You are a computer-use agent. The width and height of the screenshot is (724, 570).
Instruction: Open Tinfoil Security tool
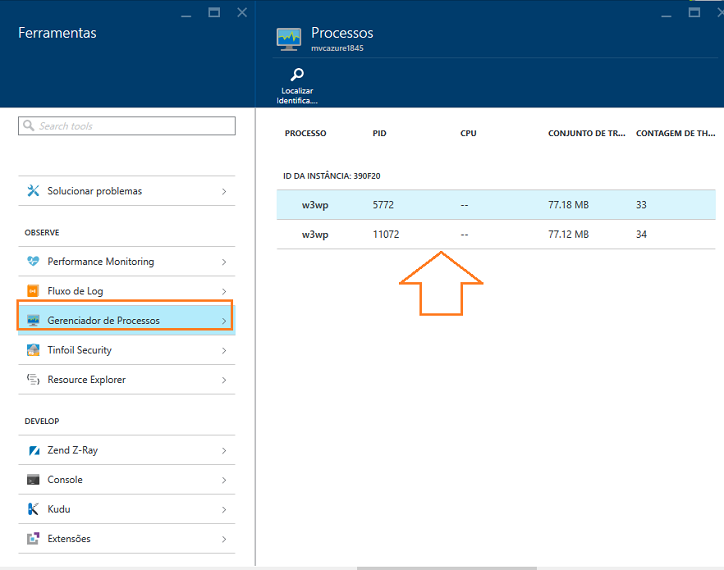(x=127, y=350)
